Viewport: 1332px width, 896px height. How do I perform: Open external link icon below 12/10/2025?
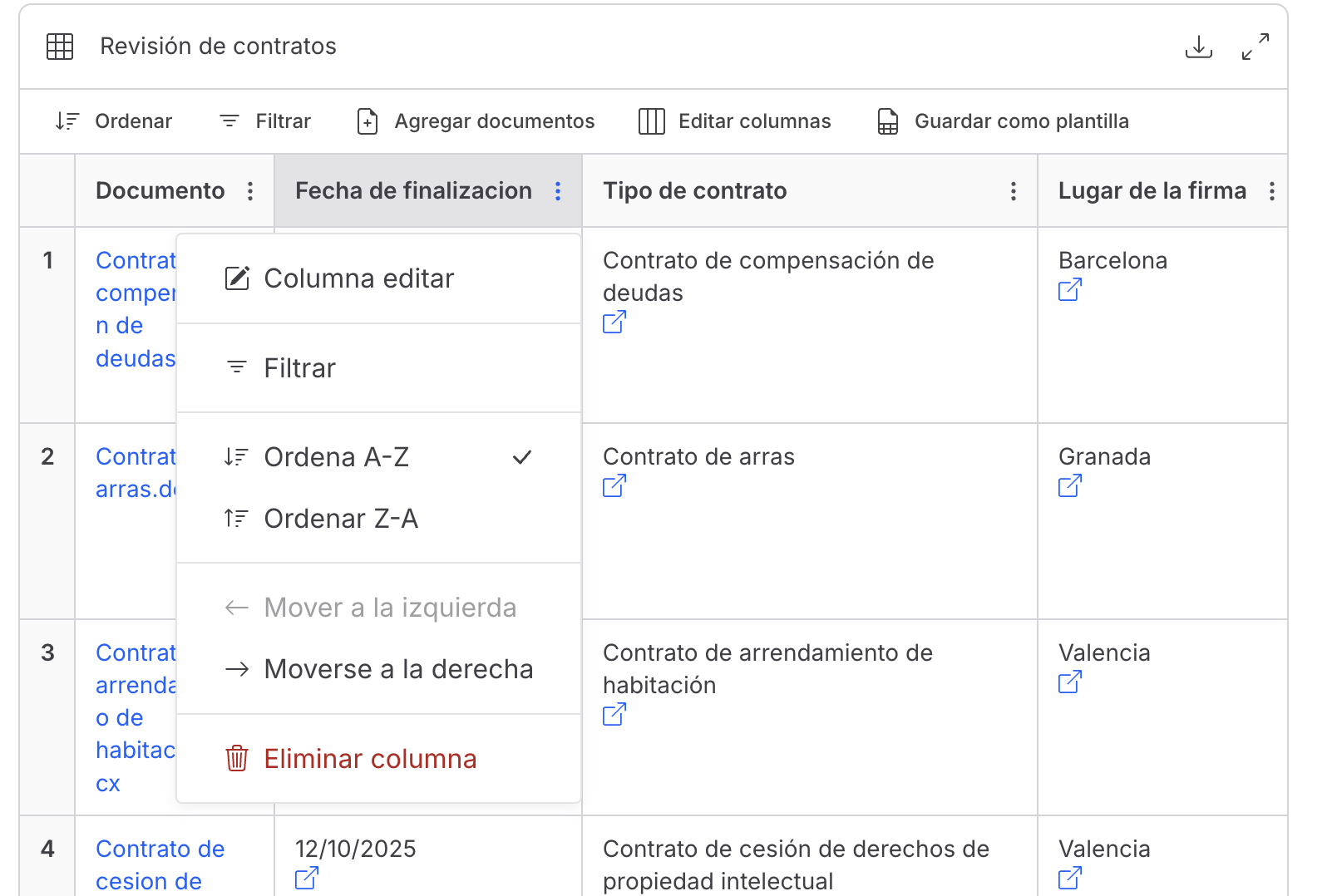pos(306,878)
